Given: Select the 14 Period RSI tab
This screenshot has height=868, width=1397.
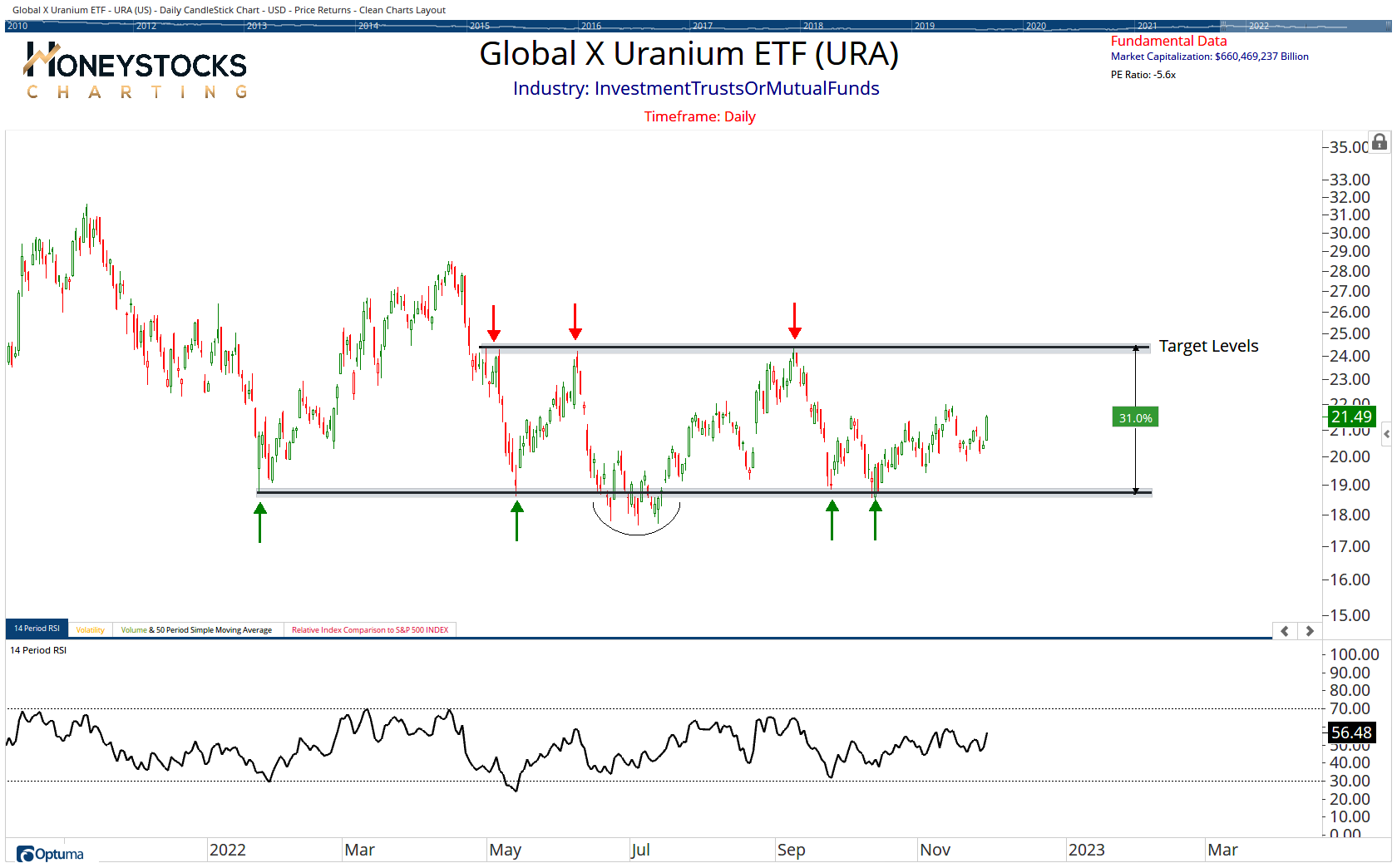Looking at the screenshot, I should (x=37, y=629).
